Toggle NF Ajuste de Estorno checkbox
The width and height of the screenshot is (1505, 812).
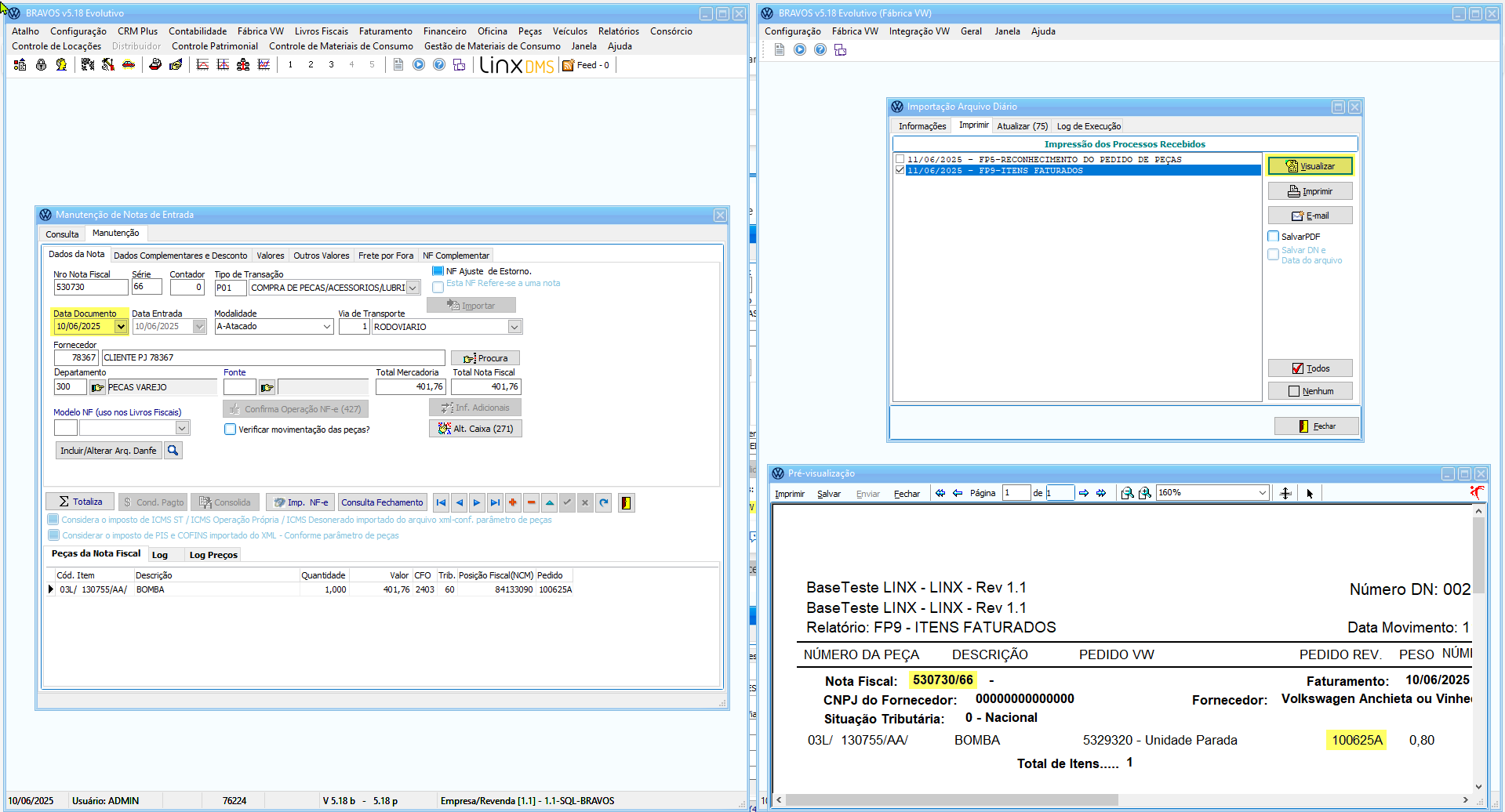pyautogui.click(x=438, y=271)
